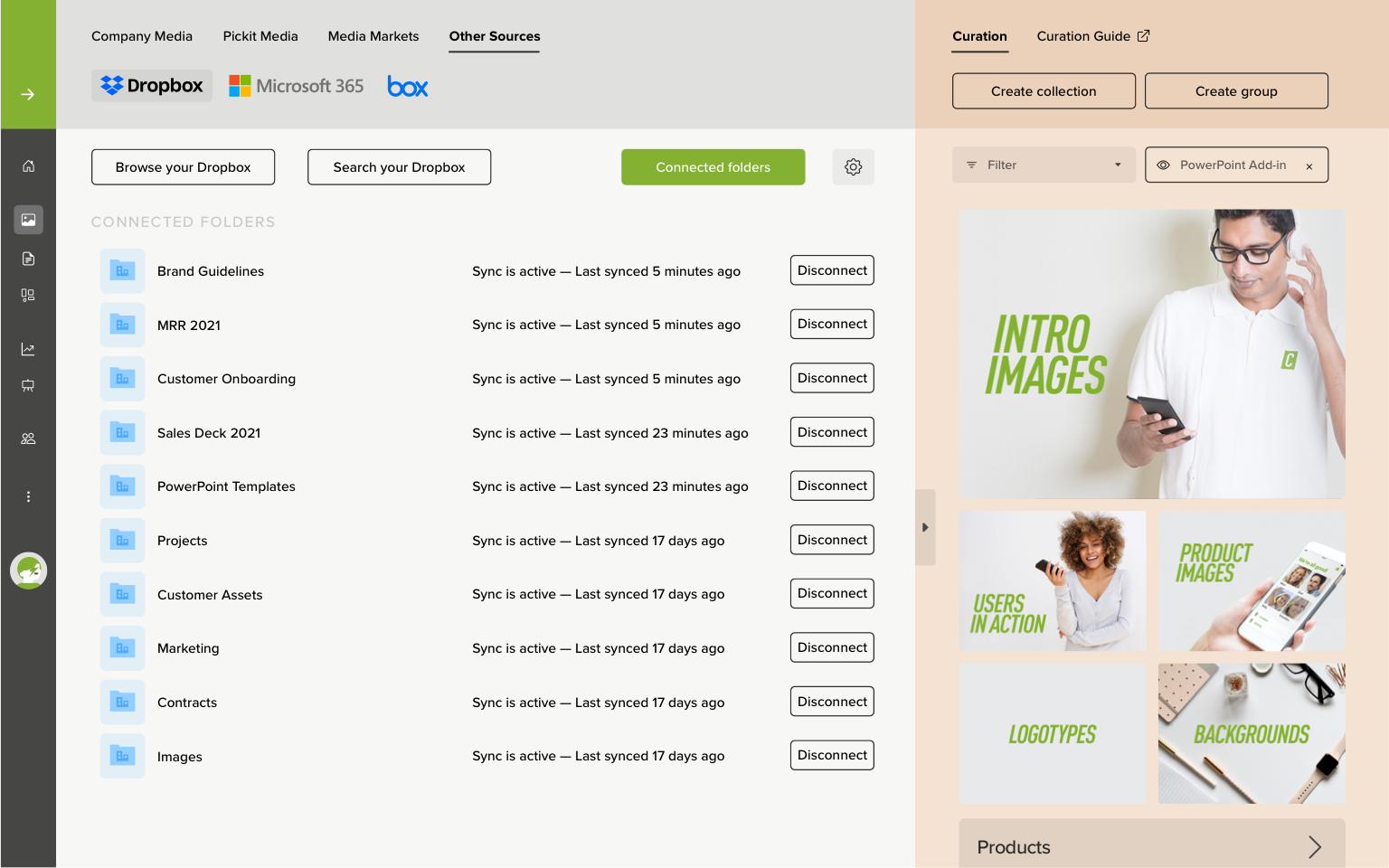Viewport: 1389px width, 868px height.
Task: Open the Intro Images collection thumbnail
Action: point(1152,354)
